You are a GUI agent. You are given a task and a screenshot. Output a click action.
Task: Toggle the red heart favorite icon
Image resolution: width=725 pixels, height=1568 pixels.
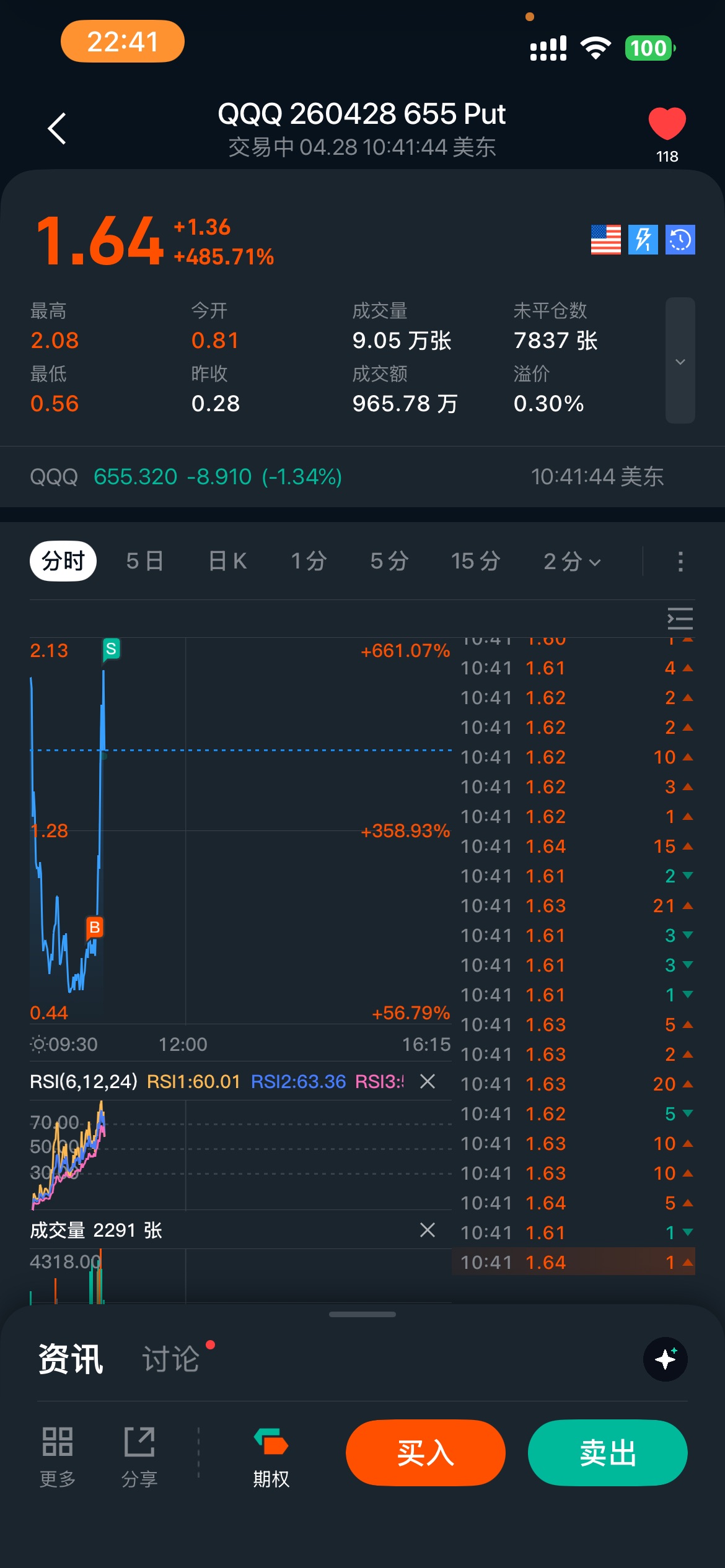(x=667, y=123)
